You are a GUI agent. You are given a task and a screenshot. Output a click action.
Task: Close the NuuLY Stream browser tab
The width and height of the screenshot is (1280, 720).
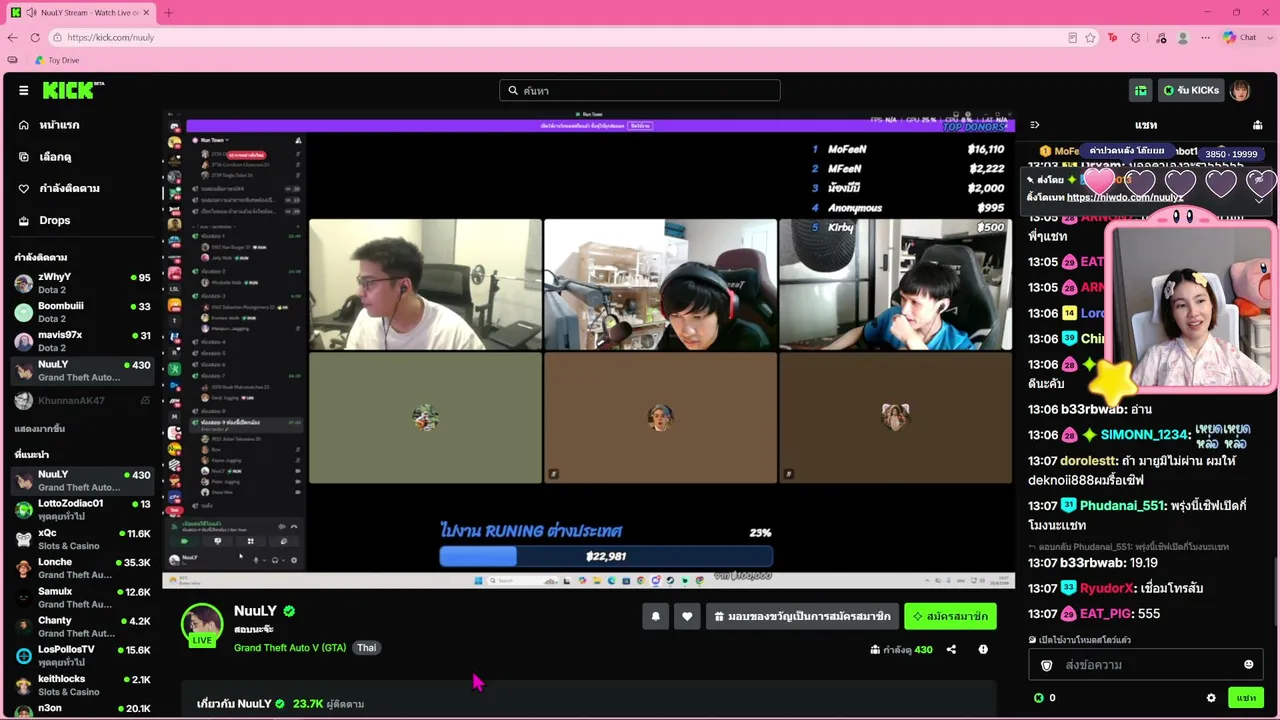point(146,12)
